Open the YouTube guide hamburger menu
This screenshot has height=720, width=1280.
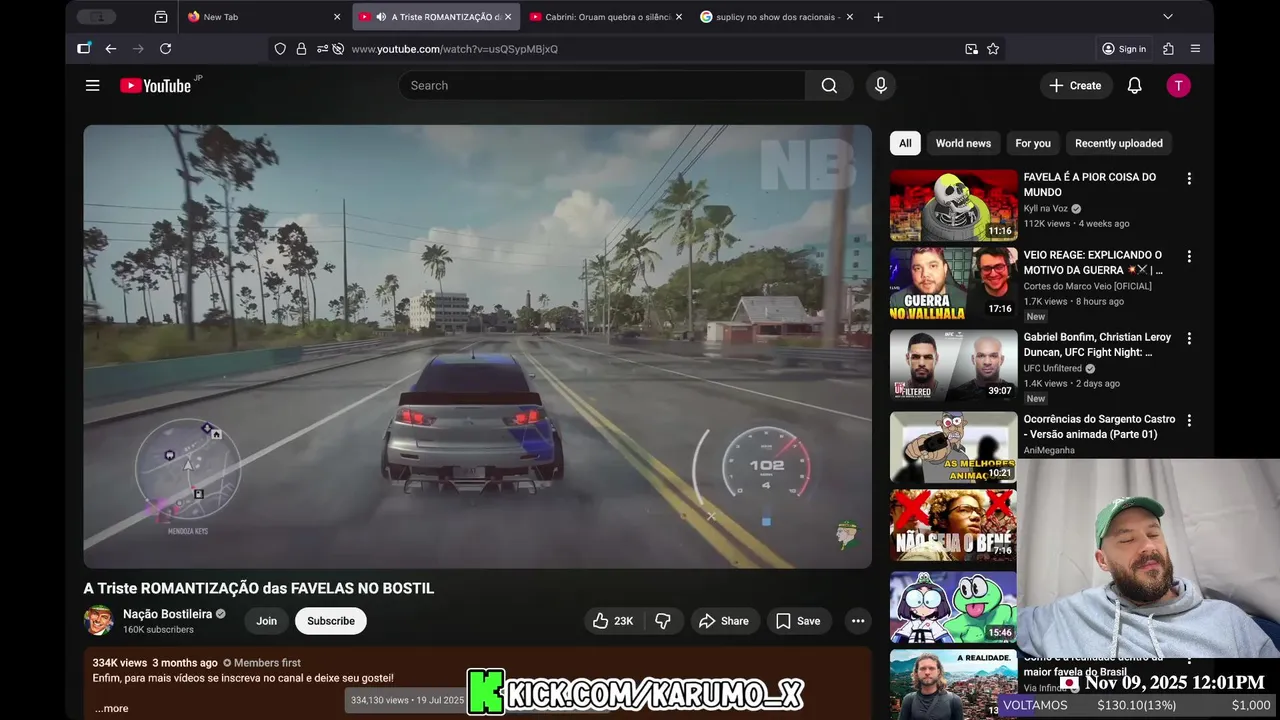click(x=92, y=86)
